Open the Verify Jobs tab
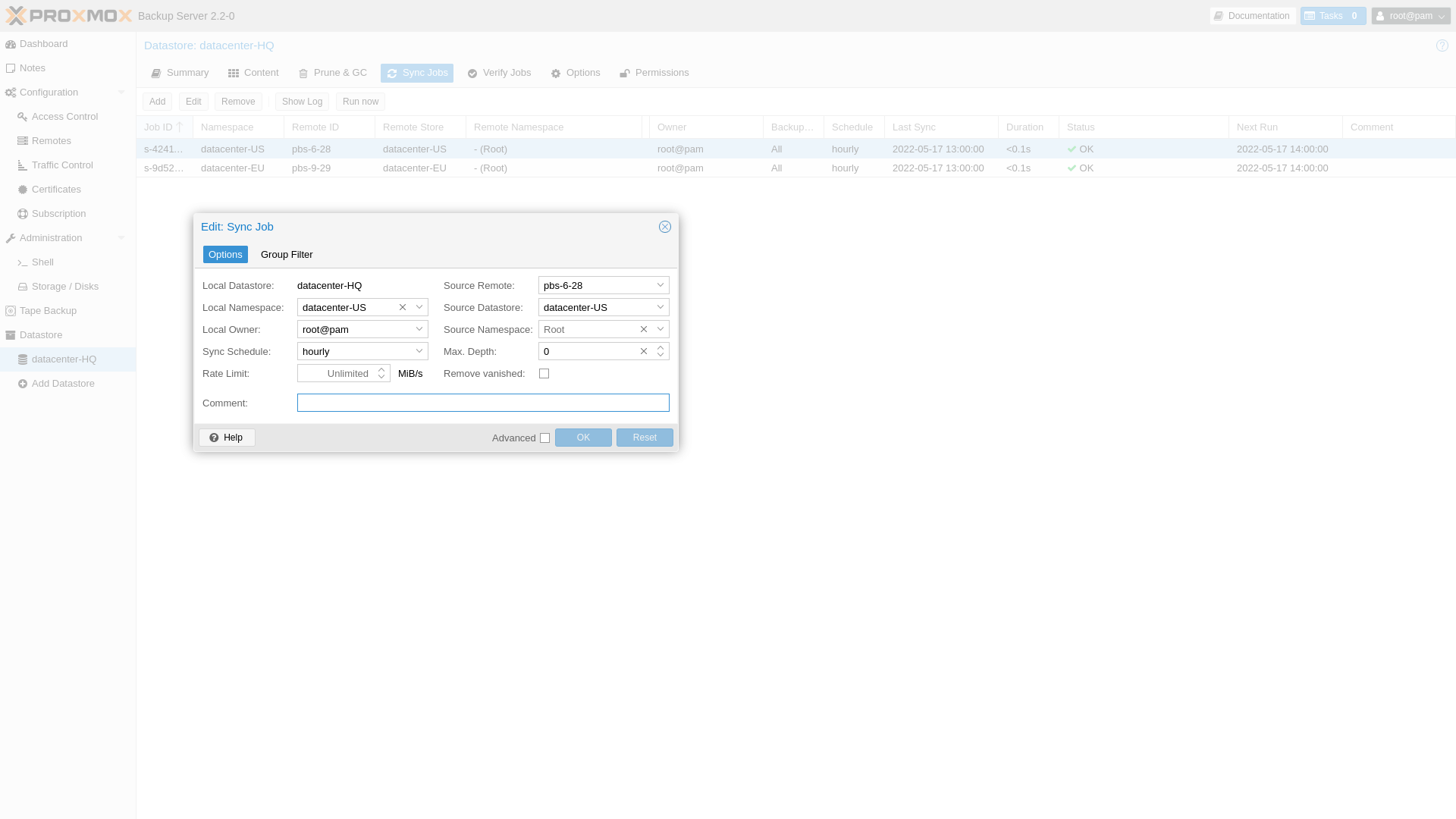1456x819 pixels. 499,73
